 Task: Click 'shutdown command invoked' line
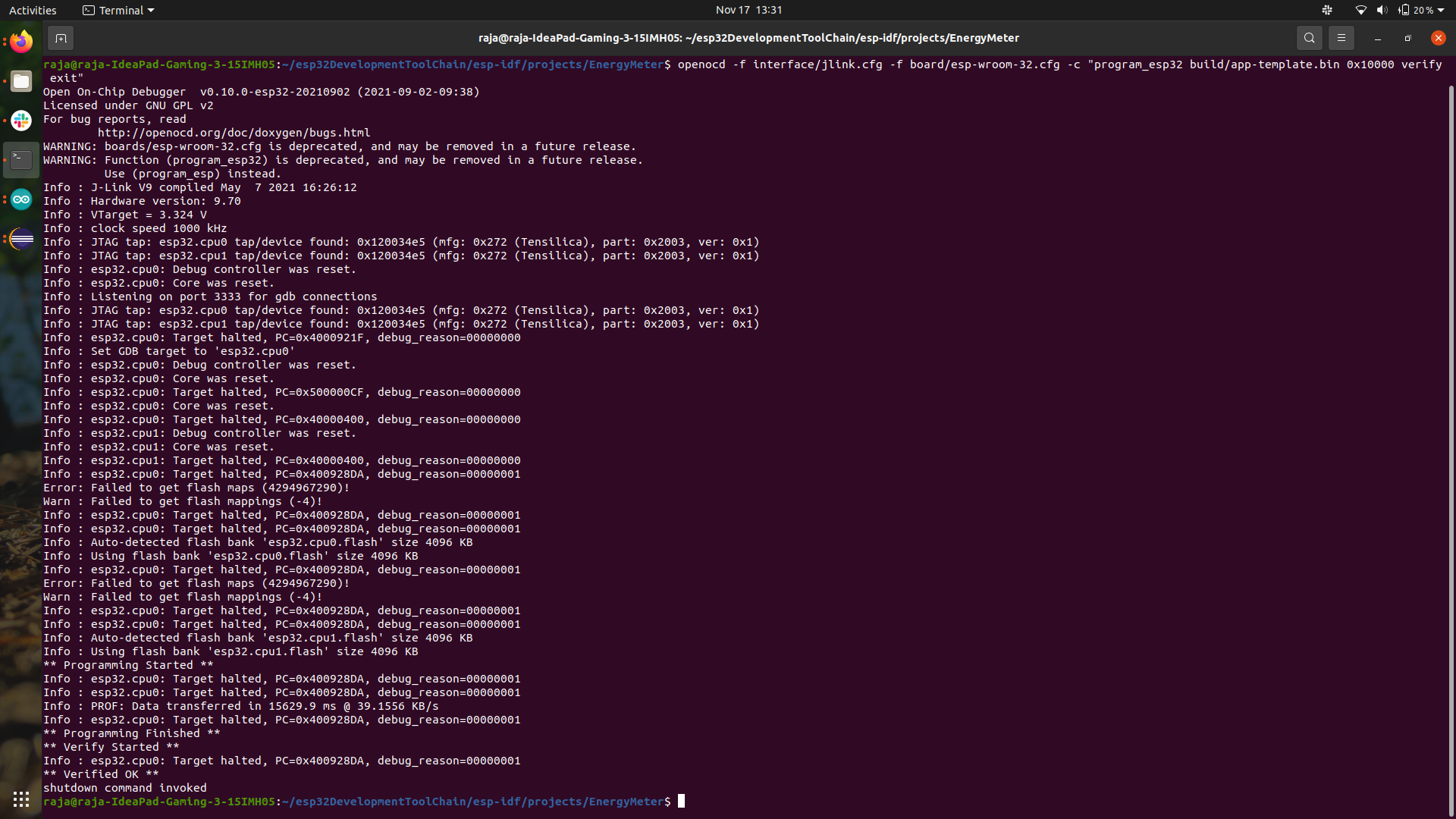(125, 788)
